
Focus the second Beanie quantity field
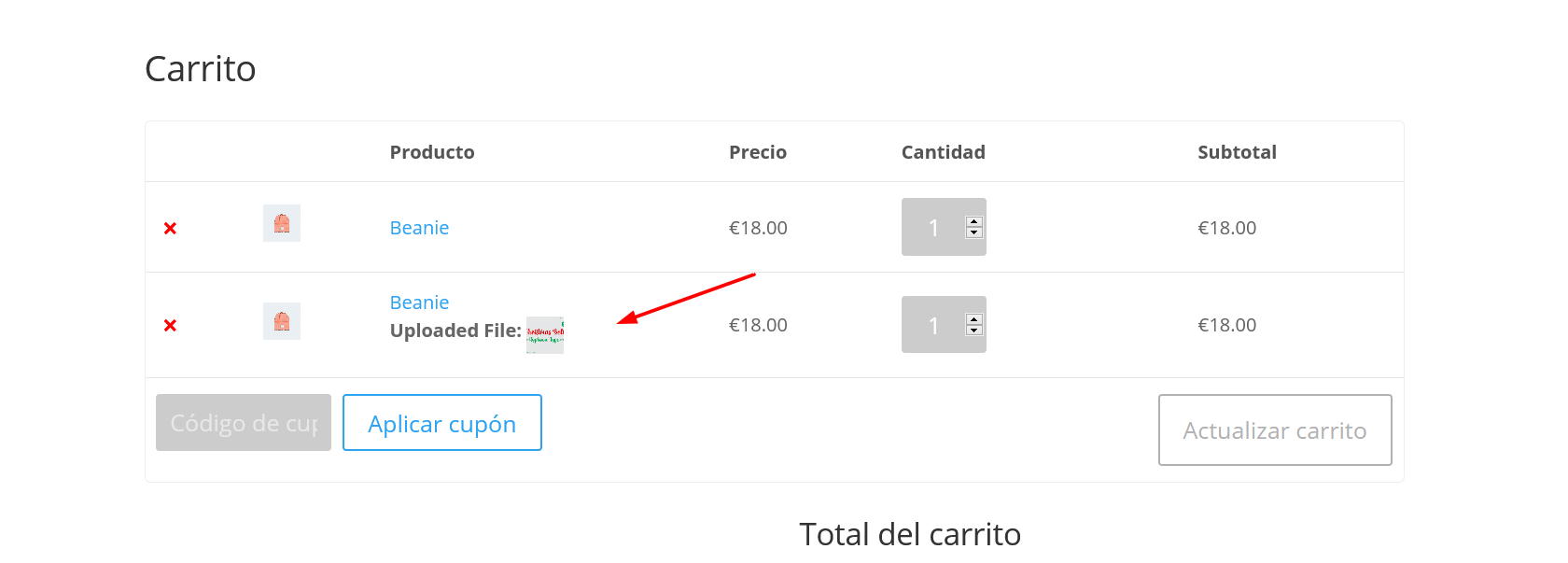click(944, 324)
